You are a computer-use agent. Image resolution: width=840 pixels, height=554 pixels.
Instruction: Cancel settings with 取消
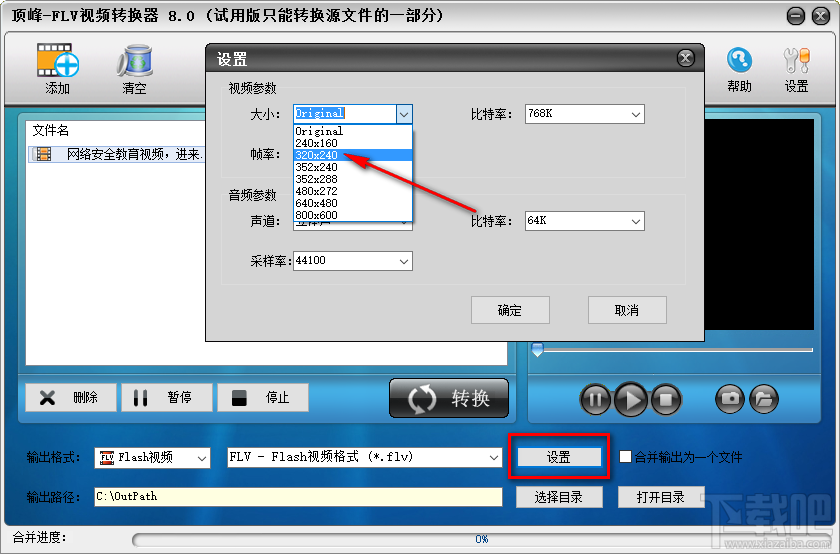[627, 310]
